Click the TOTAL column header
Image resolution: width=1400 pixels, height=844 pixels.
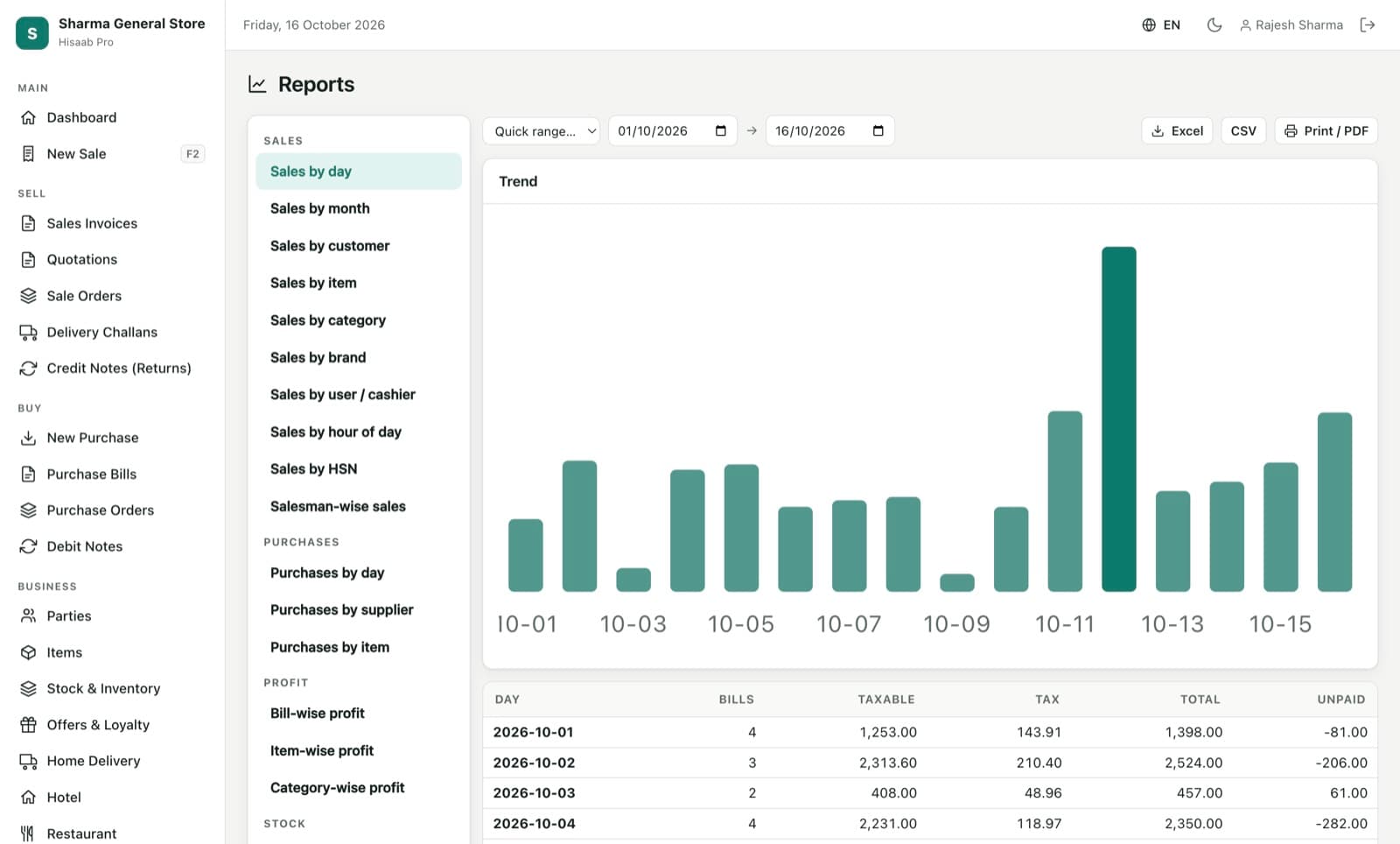(x=1200, y=700)
